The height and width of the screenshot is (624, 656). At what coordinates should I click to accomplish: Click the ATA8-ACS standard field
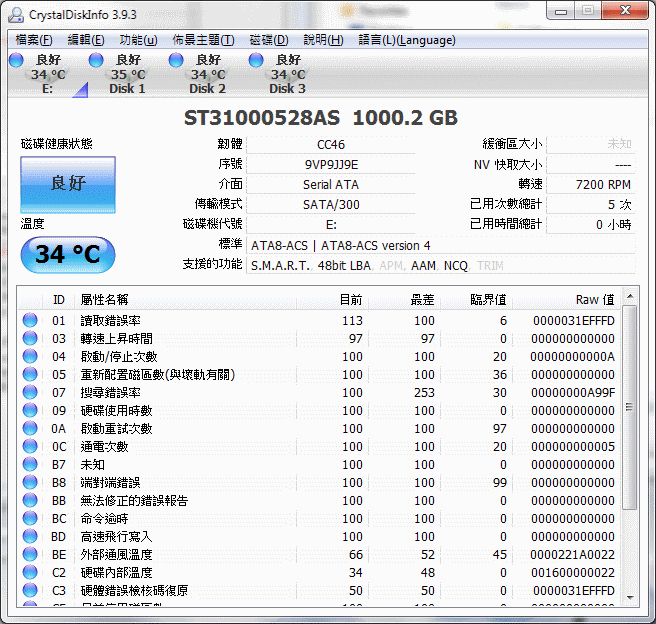[x=441, y=246]
